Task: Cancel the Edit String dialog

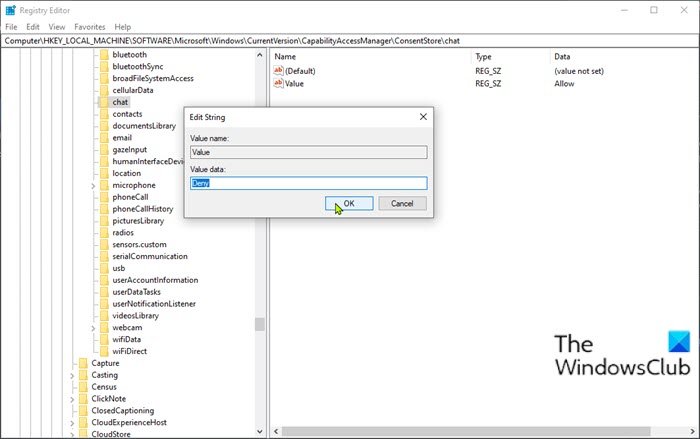Action: pos(402,204)
